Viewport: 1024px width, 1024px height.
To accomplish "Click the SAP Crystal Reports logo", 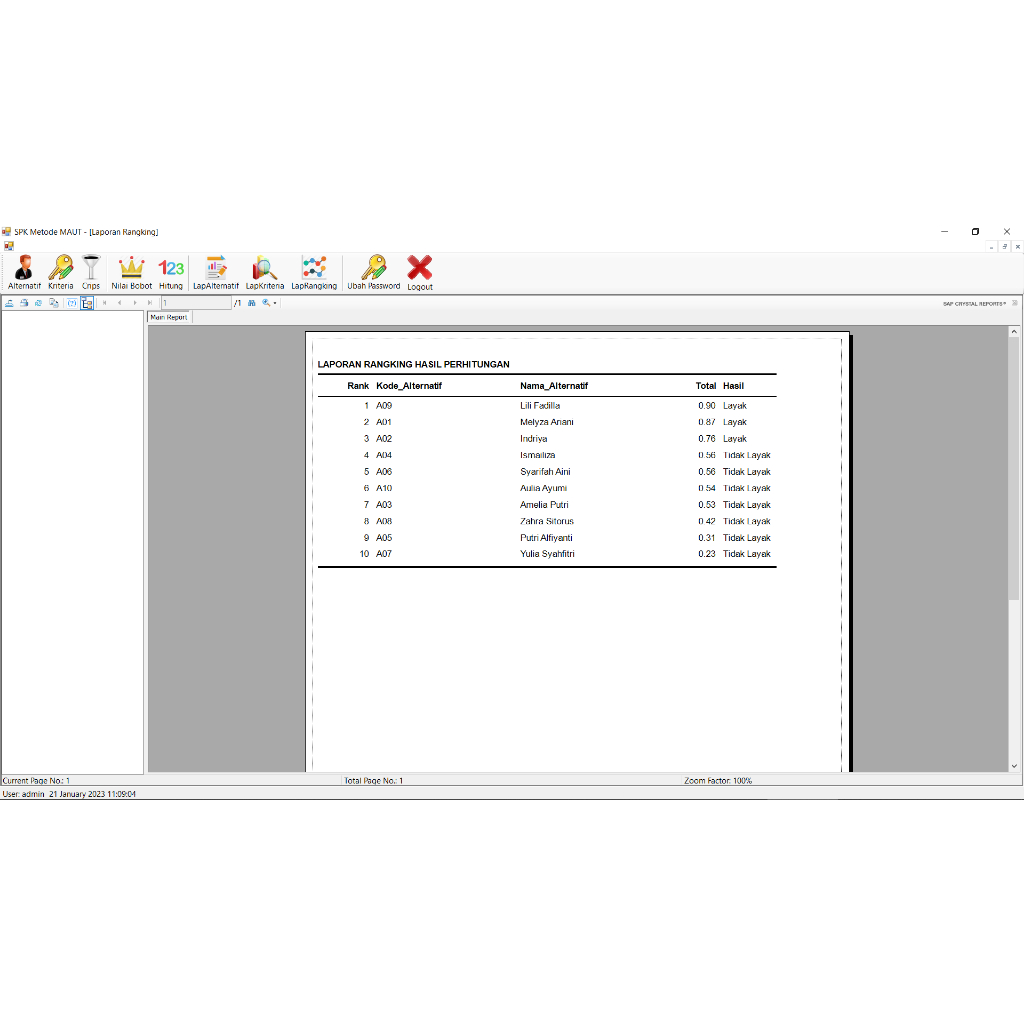I will [x=974, y=304].
